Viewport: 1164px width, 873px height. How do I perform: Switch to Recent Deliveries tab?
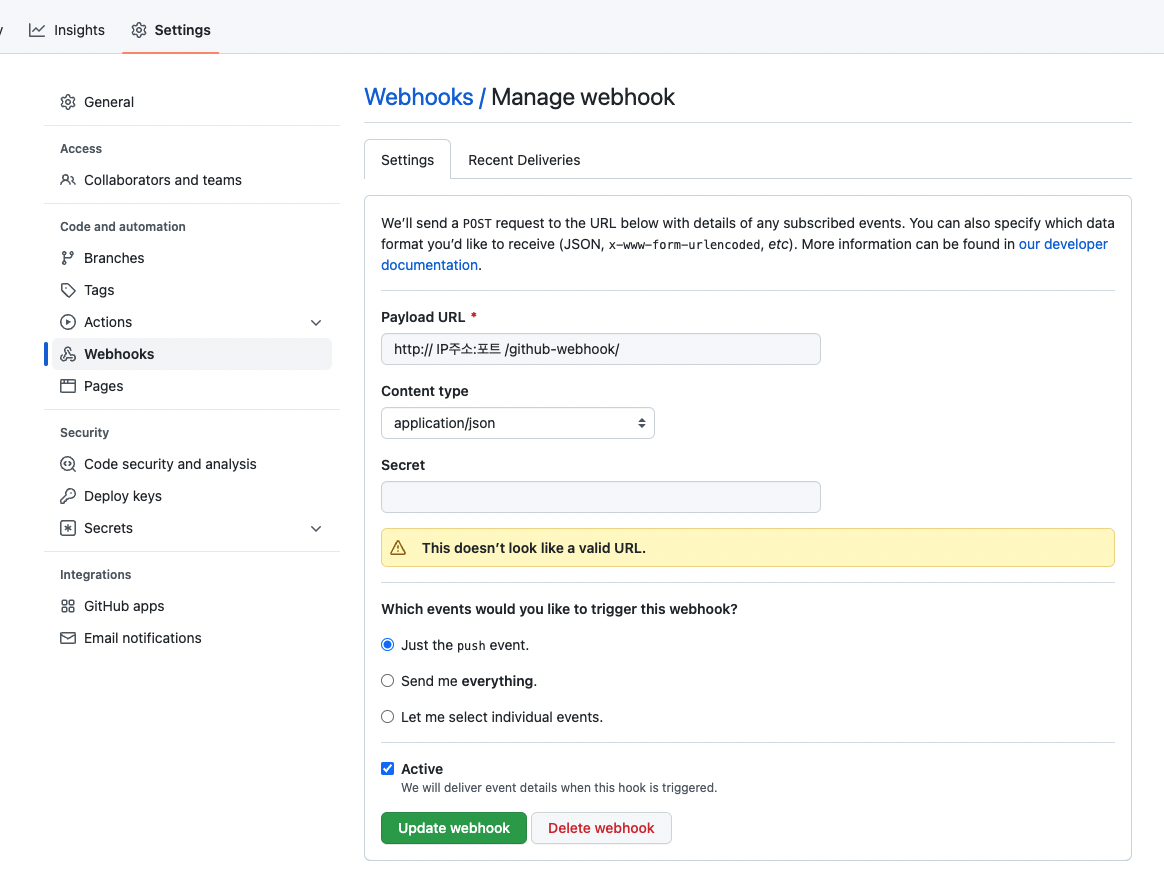[x=524, y=160]
